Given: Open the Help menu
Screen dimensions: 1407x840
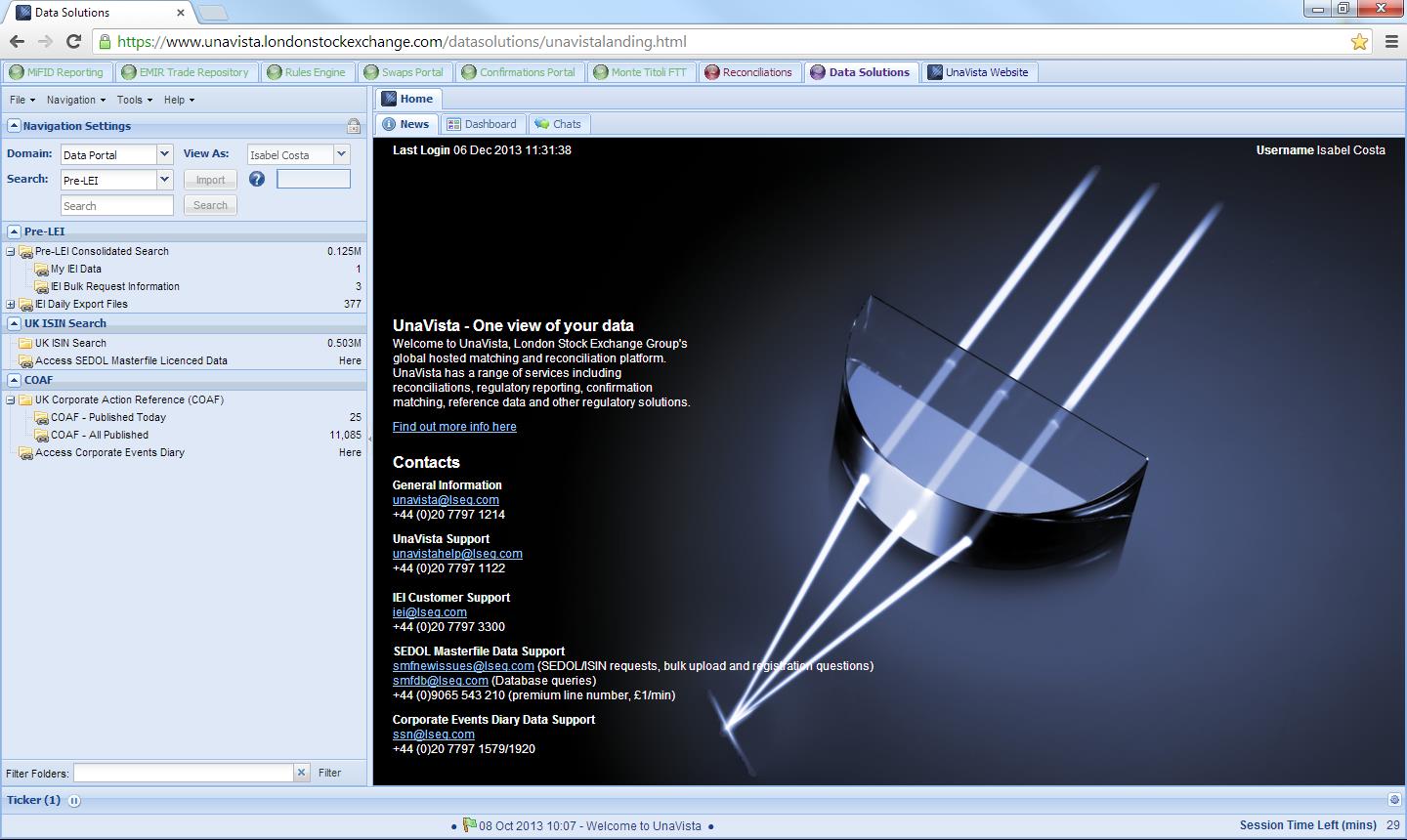Looking at the screenshot, I should 180,100.
